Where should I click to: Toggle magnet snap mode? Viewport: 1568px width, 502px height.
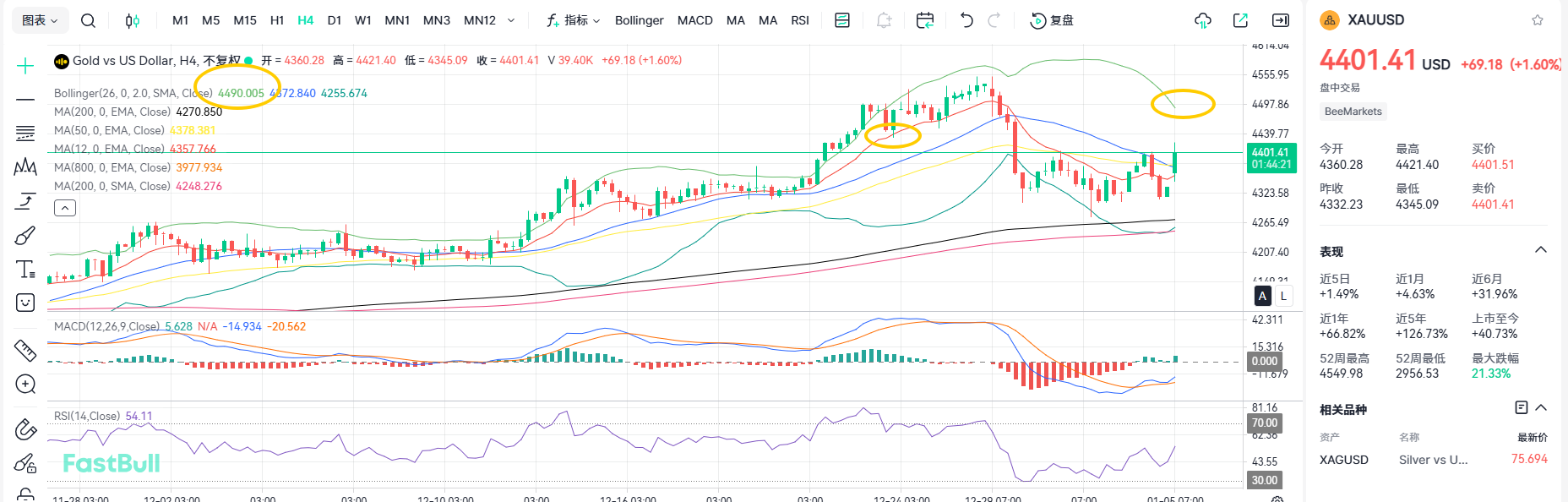pos(25,429)
